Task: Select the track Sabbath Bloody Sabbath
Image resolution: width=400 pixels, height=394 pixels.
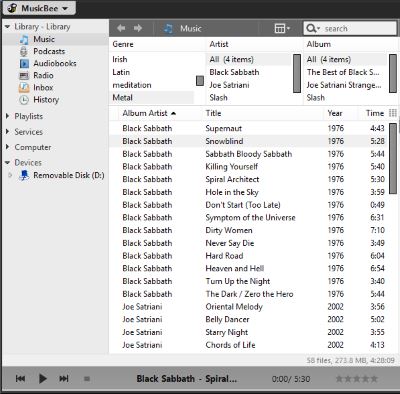Action: pos(249,154)
